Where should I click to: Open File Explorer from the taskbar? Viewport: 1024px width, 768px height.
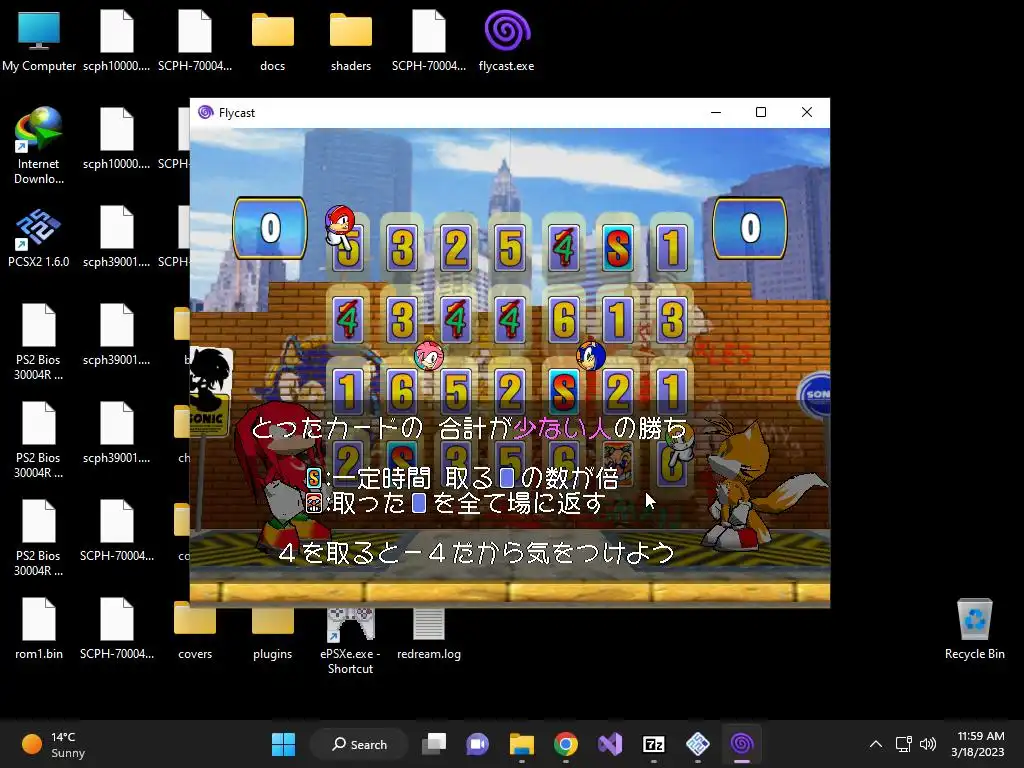[522, 744]
